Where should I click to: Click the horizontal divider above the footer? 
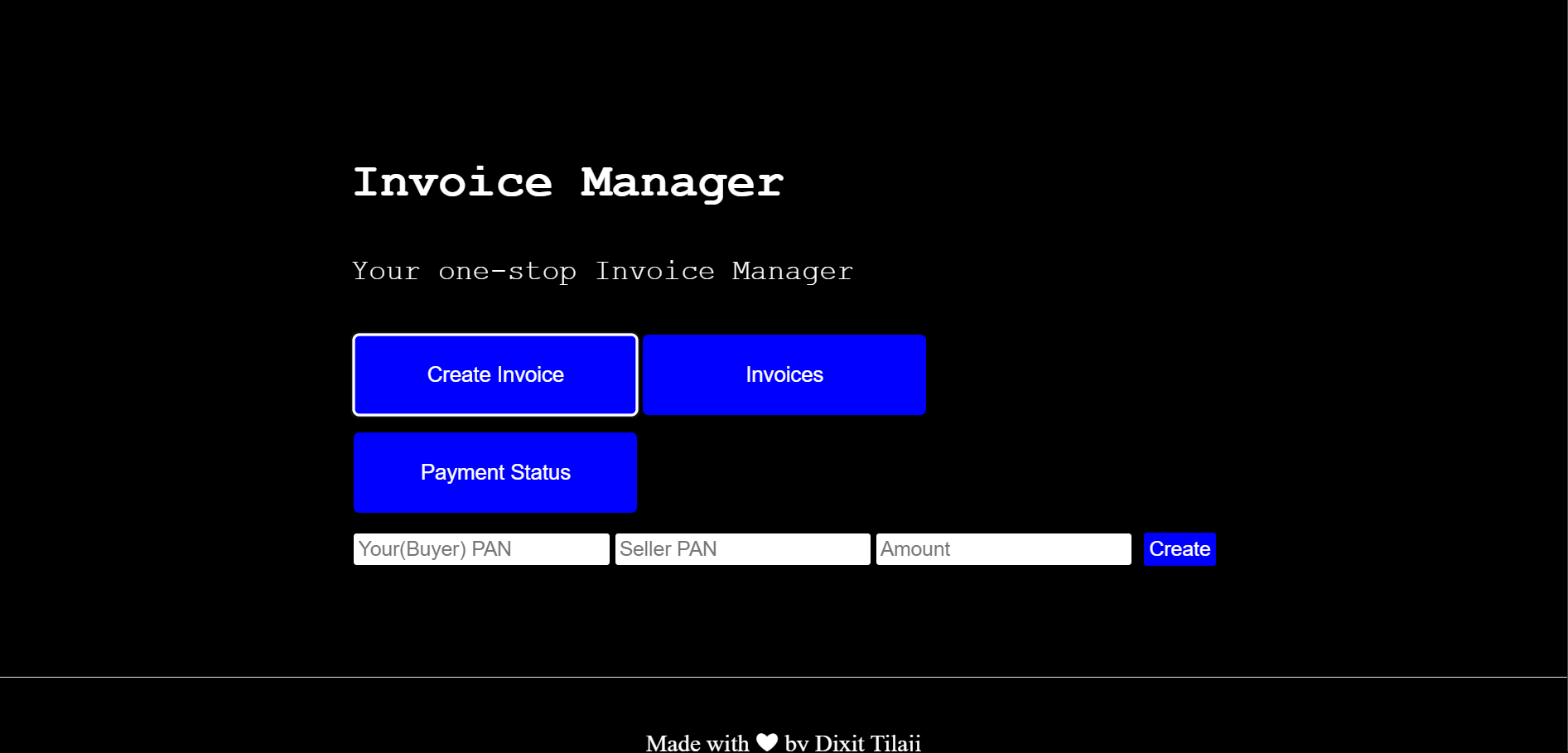click(x=784, y=677)
